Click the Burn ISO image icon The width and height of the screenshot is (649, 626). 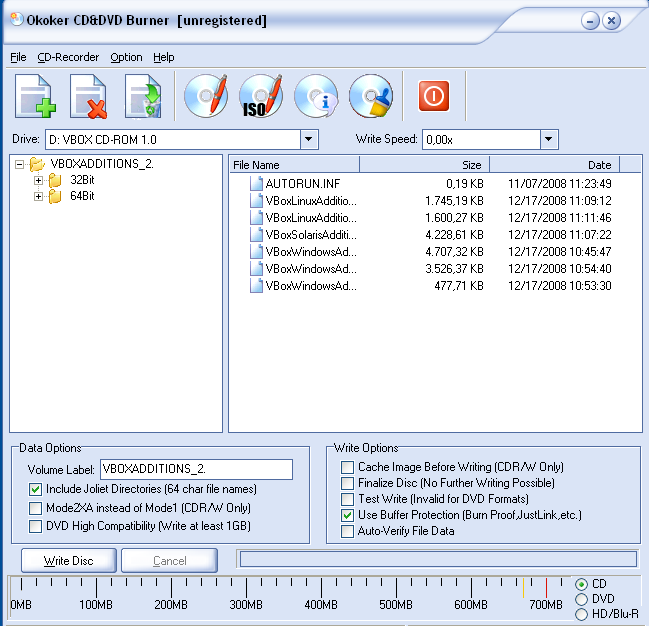click(261, 96)
